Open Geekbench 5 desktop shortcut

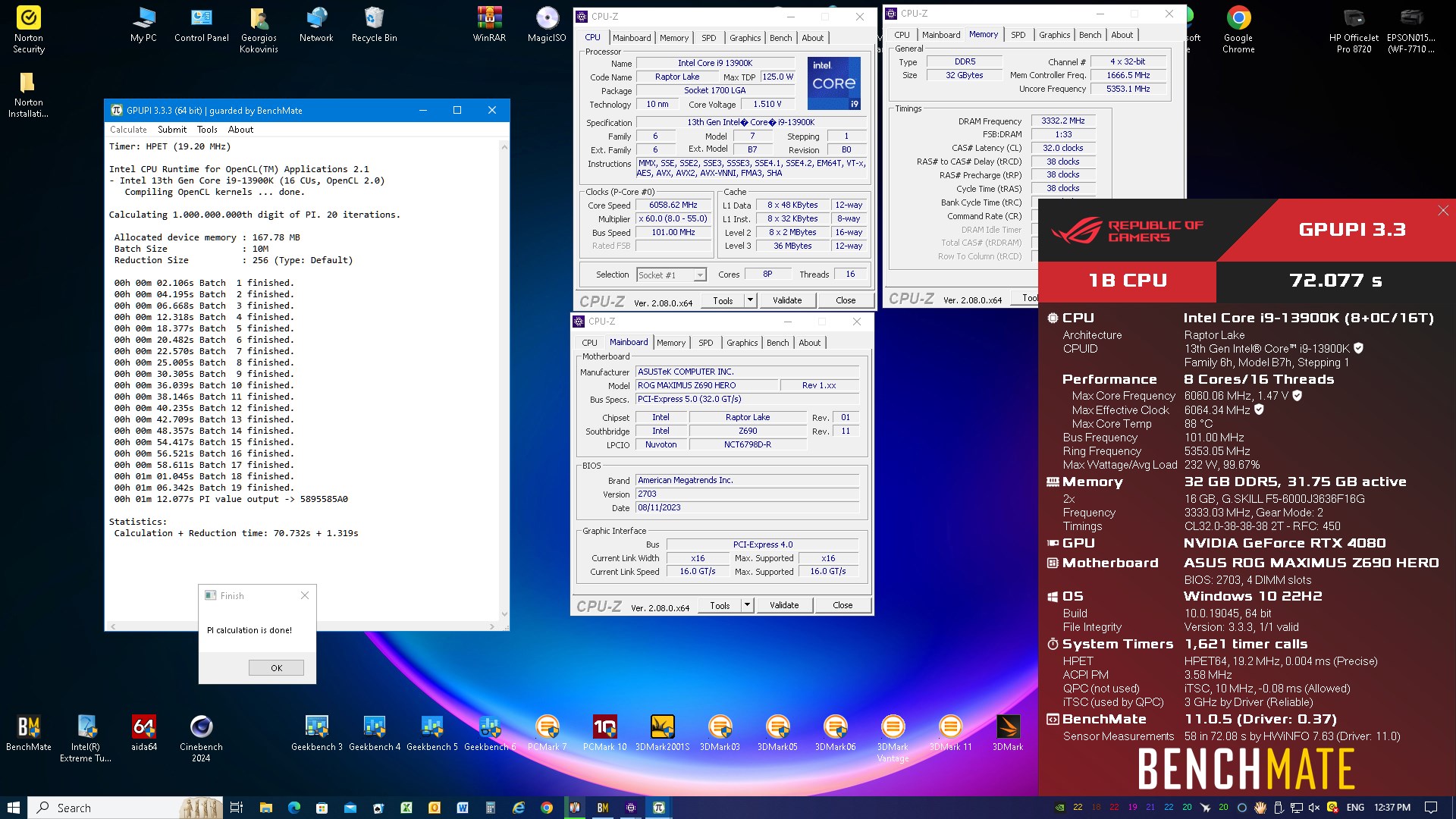[431, 733]
